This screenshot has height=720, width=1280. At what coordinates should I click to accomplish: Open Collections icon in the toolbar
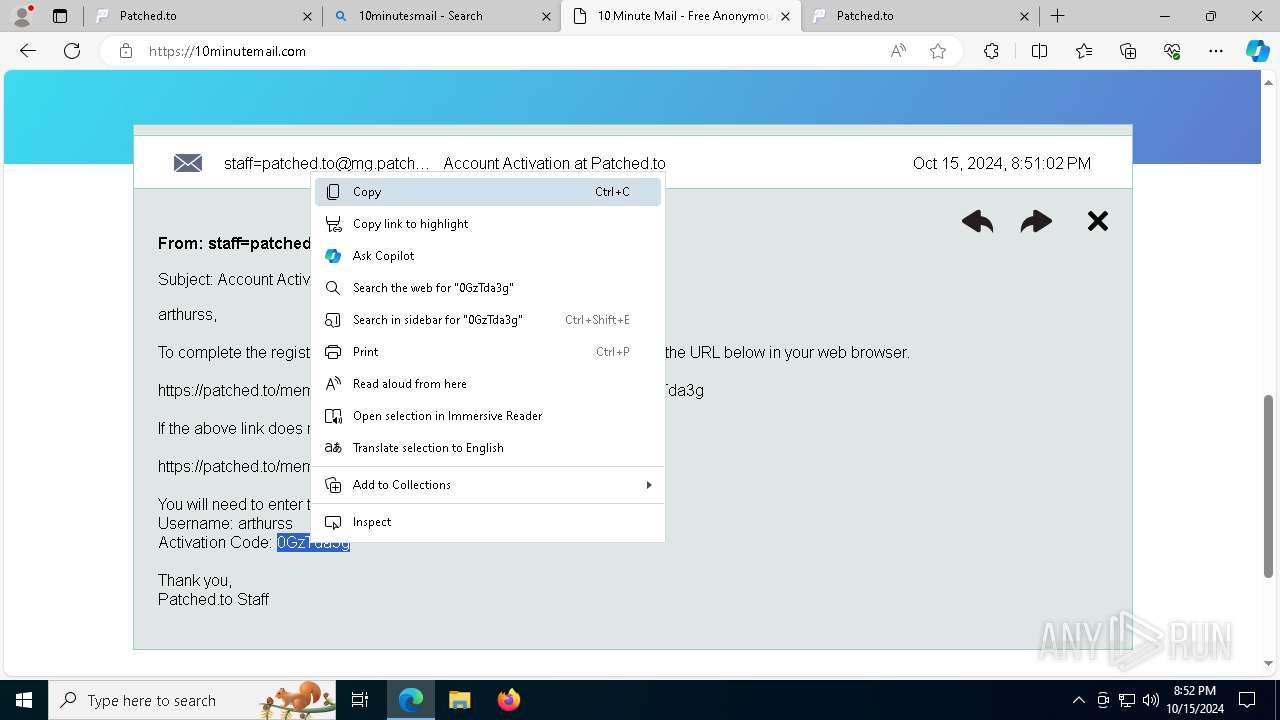point(1128,51)
